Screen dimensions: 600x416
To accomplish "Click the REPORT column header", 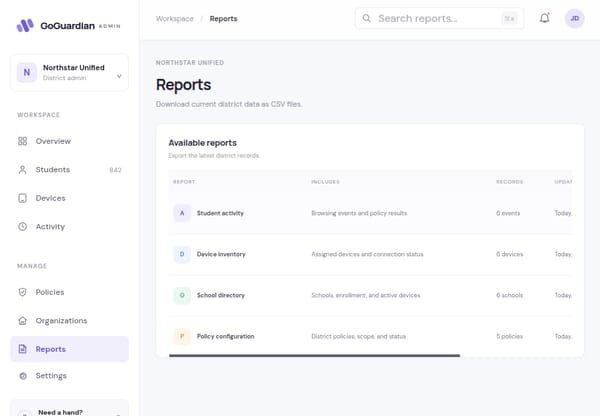I will (184, 182).
